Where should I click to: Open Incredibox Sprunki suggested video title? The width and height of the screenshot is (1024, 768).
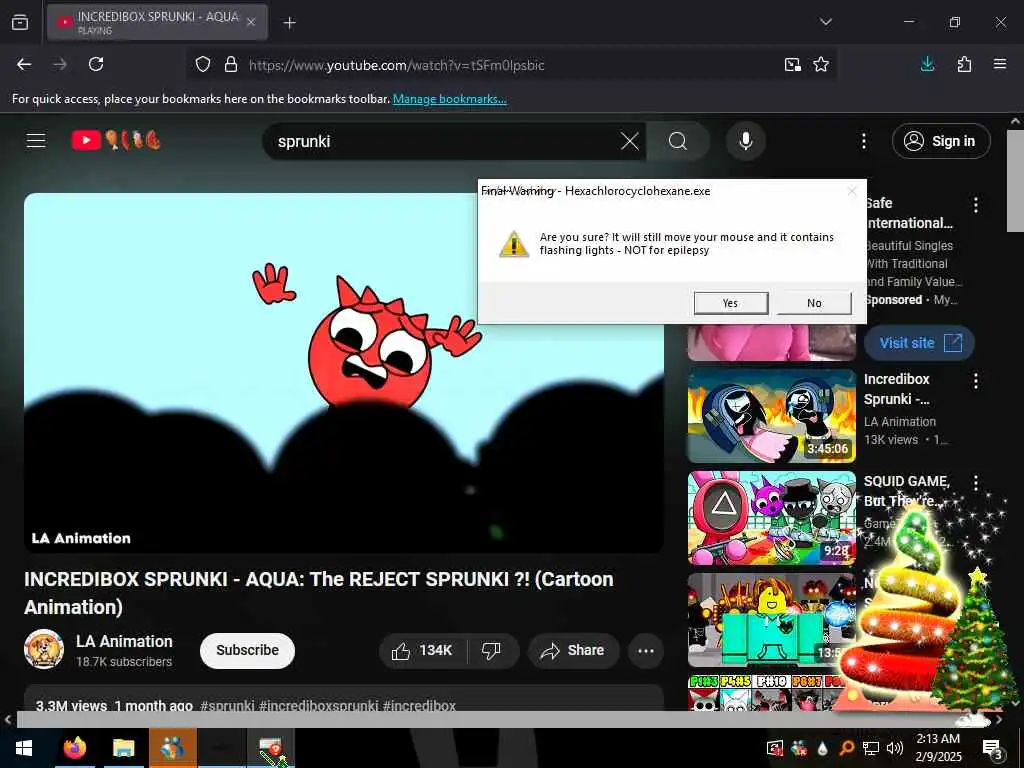[897, 389]
